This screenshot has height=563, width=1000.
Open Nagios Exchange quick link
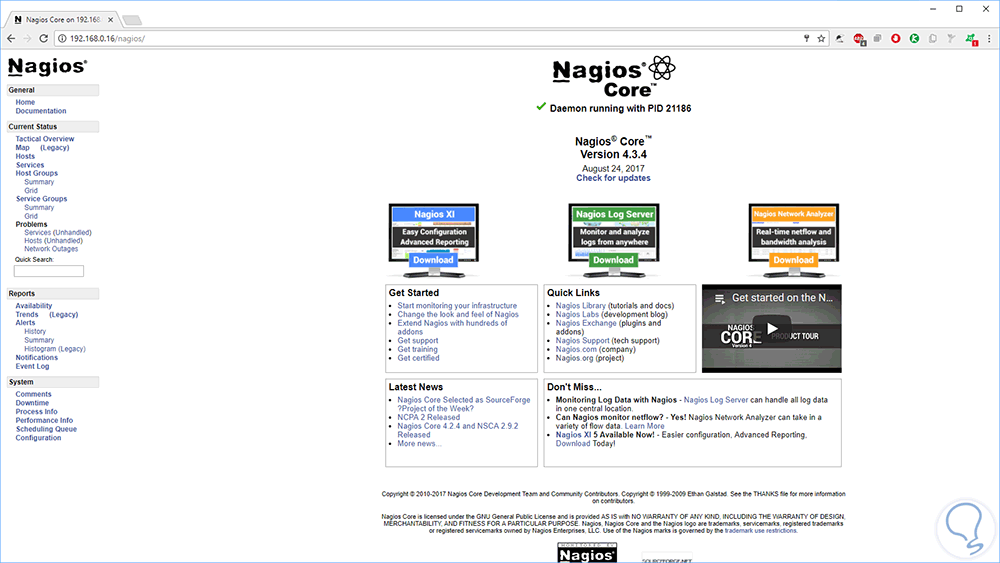pyautogui.click(x=586, y=323)
